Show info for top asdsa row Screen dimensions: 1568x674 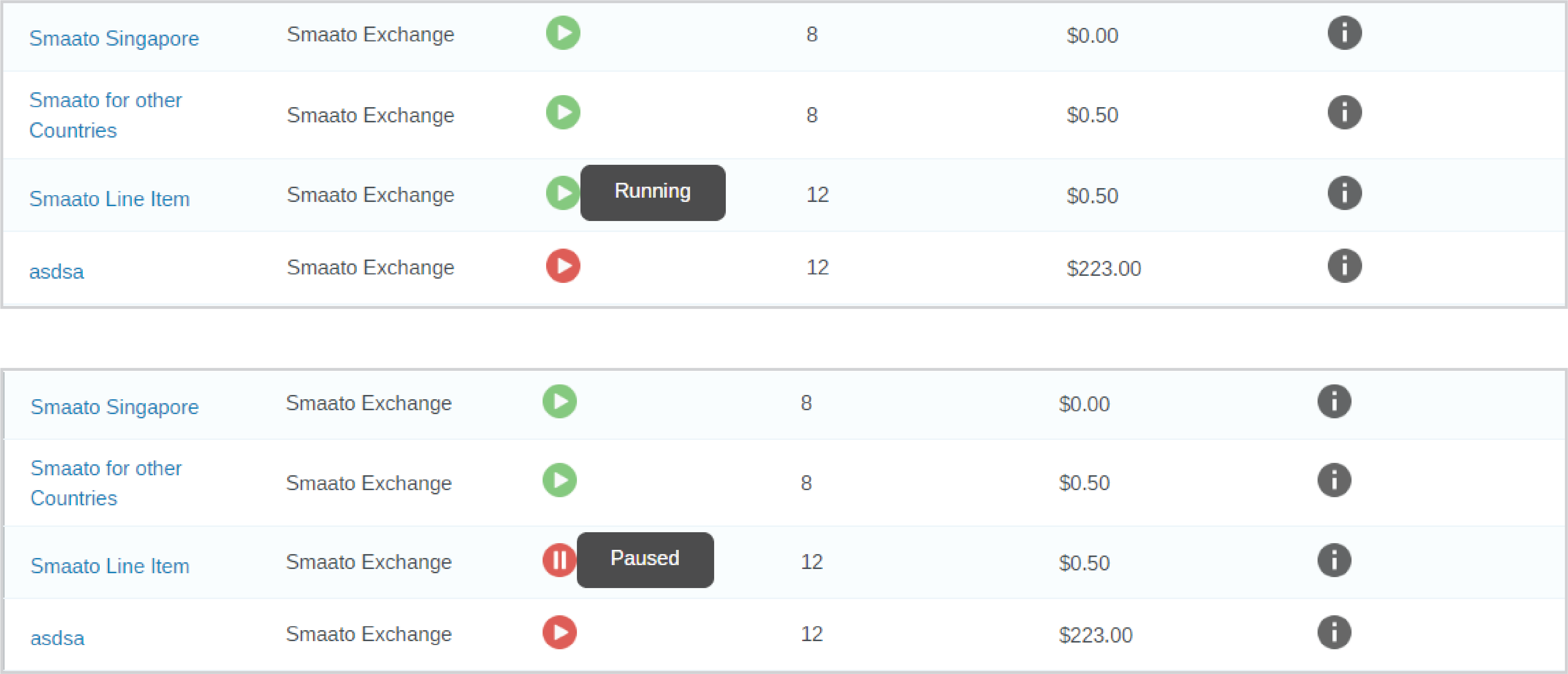pyautogui.click(x=1344, y=266)
